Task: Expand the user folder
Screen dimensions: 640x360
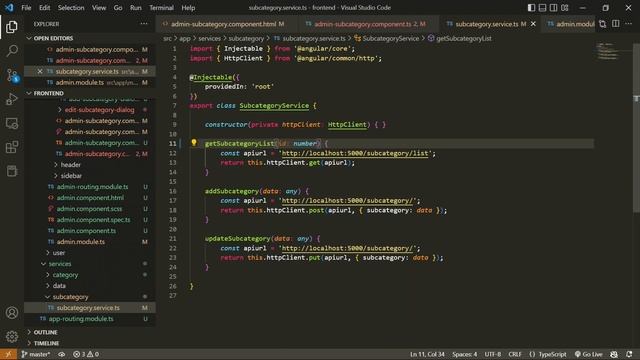Action: pos(58,253)
